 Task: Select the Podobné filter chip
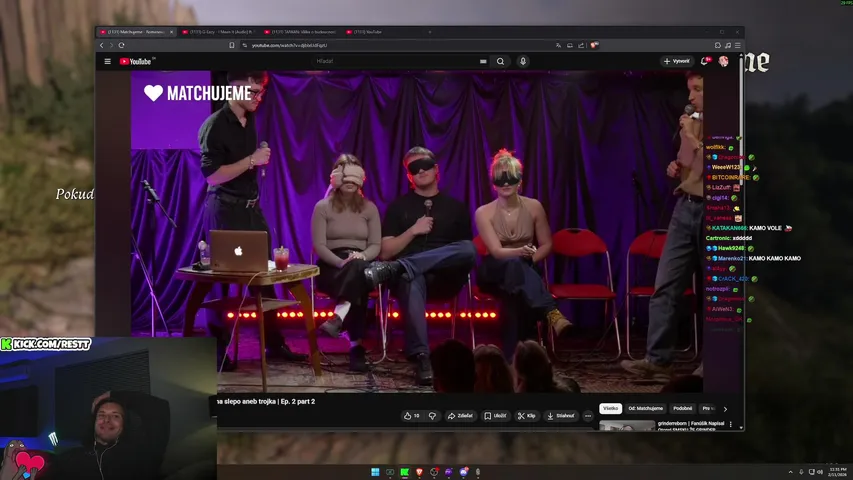click(683, 408)
